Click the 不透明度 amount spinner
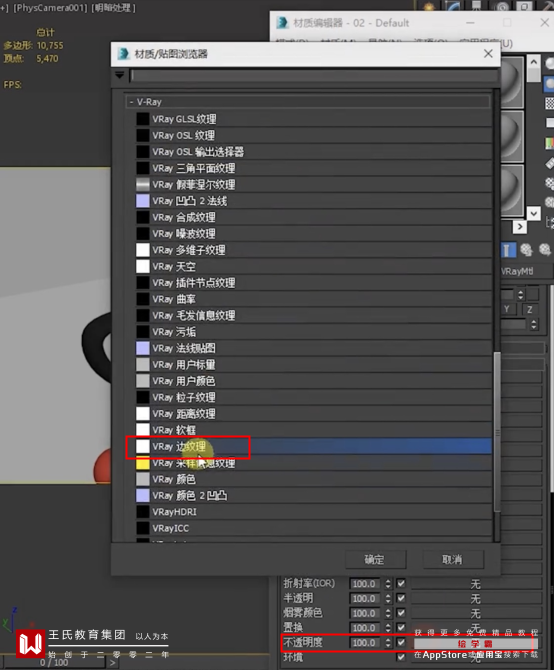554x670 pixels. click(x=388, y=643)
